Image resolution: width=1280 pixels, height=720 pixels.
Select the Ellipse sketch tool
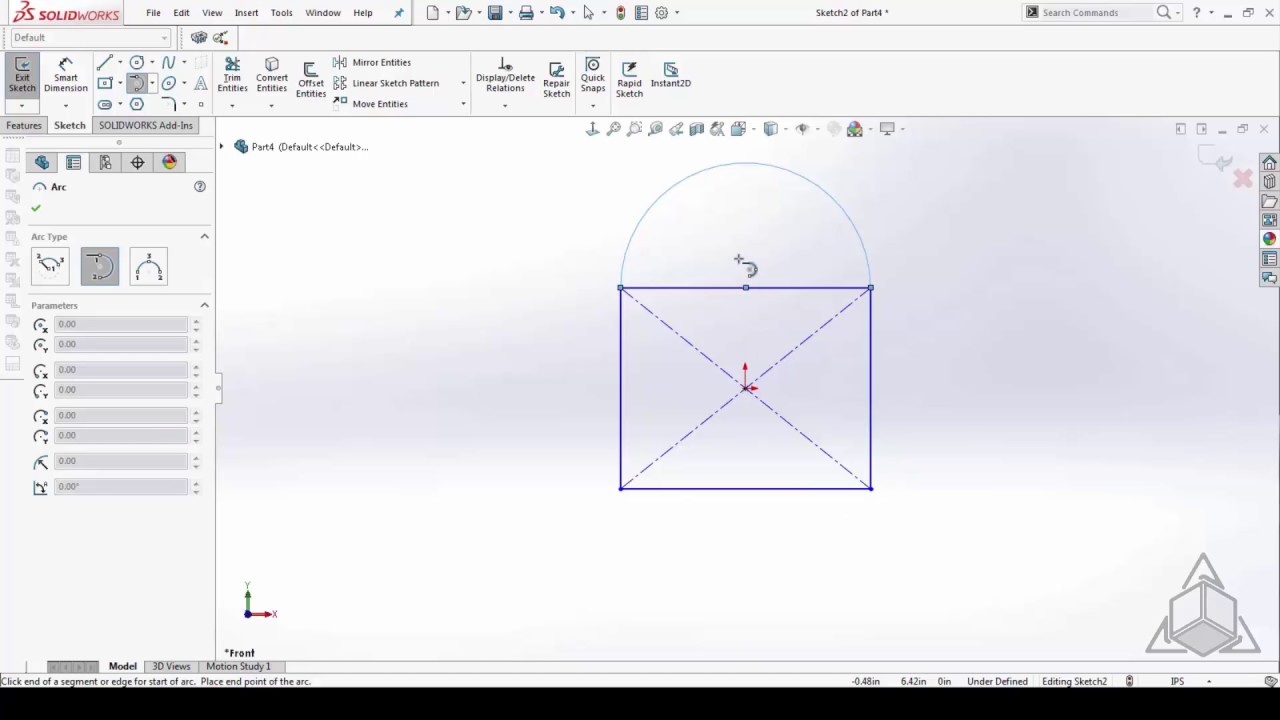tap(169, 83)
